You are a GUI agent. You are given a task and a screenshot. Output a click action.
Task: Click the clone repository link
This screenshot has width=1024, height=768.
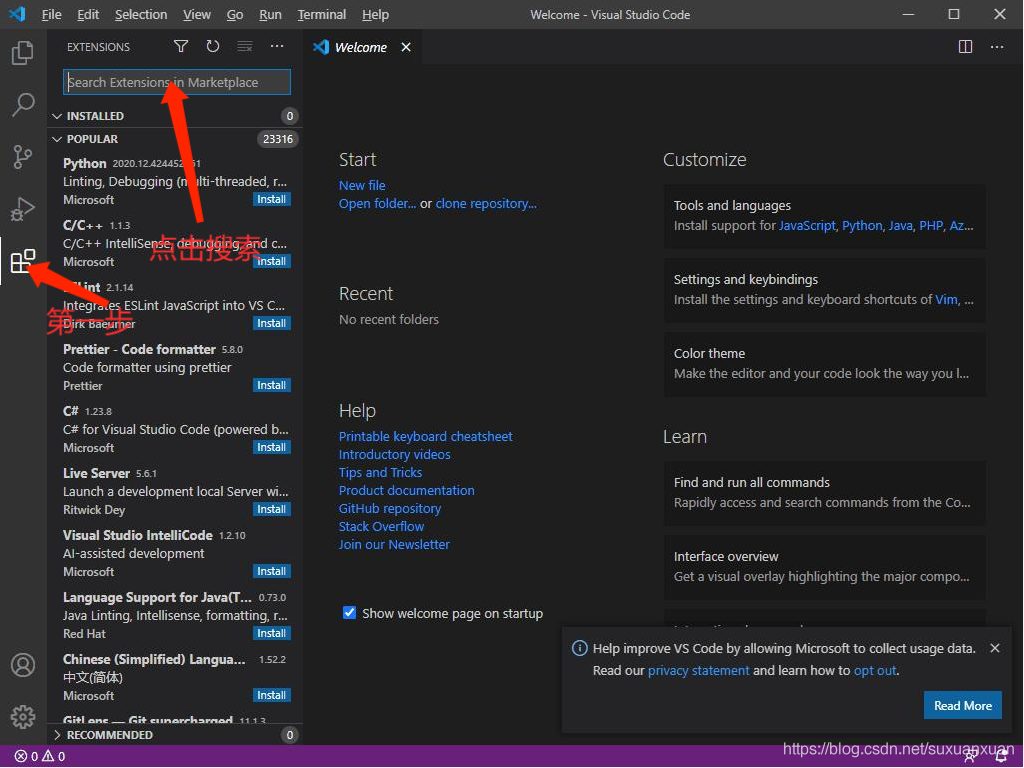pos(486,204)
